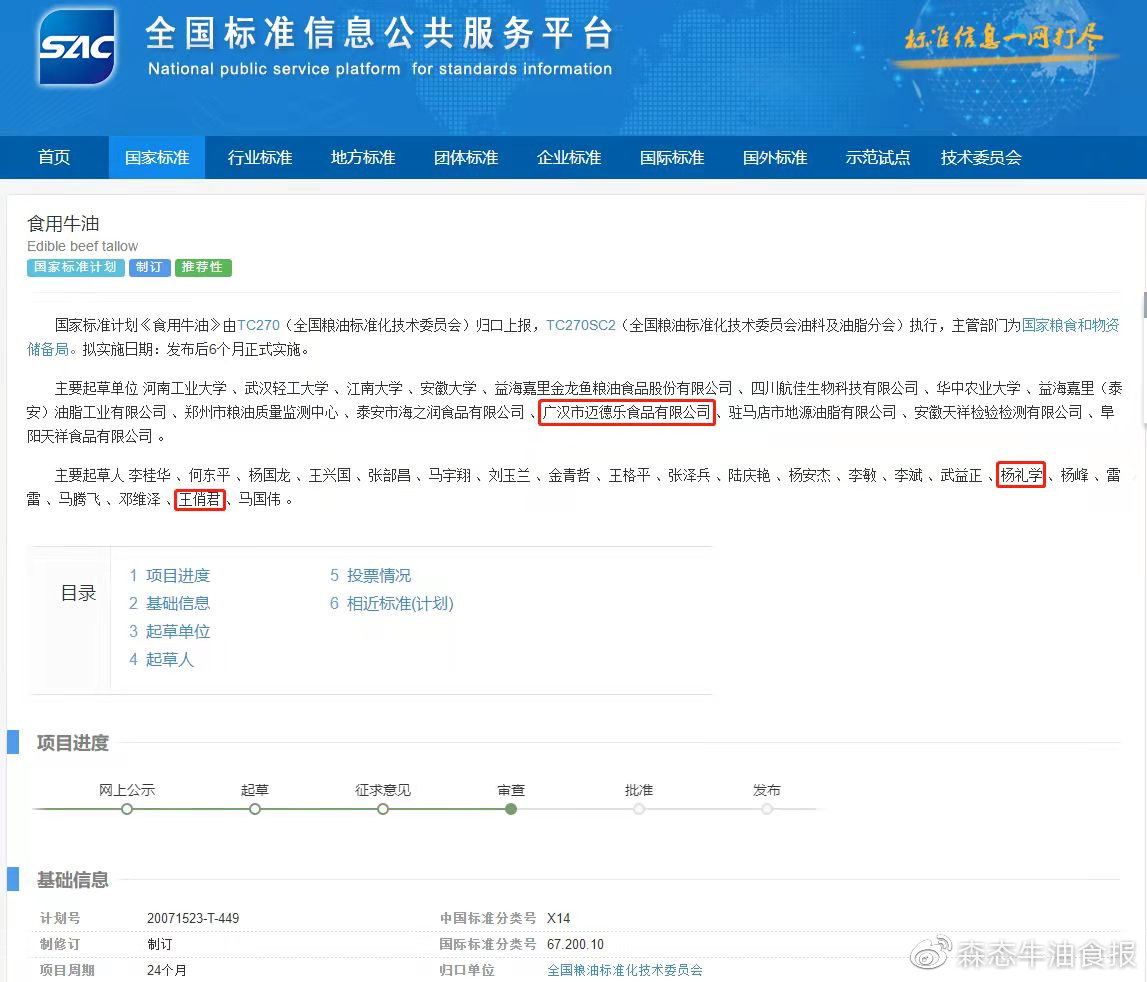Screen dimensions: 1147x982
Task: Open the 技术委员会 tab
Action: click(x=981, y=157)
